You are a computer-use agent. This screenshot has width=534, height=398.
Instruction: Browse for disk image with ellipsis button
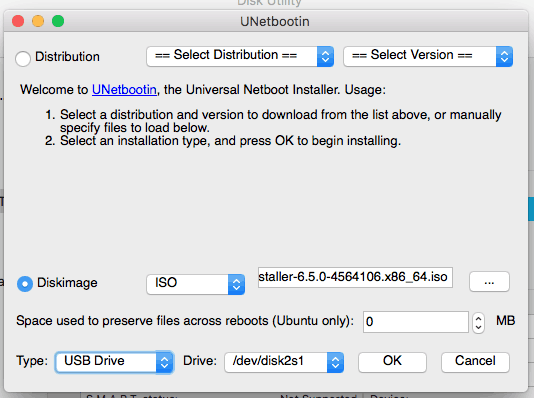point(489,282)
